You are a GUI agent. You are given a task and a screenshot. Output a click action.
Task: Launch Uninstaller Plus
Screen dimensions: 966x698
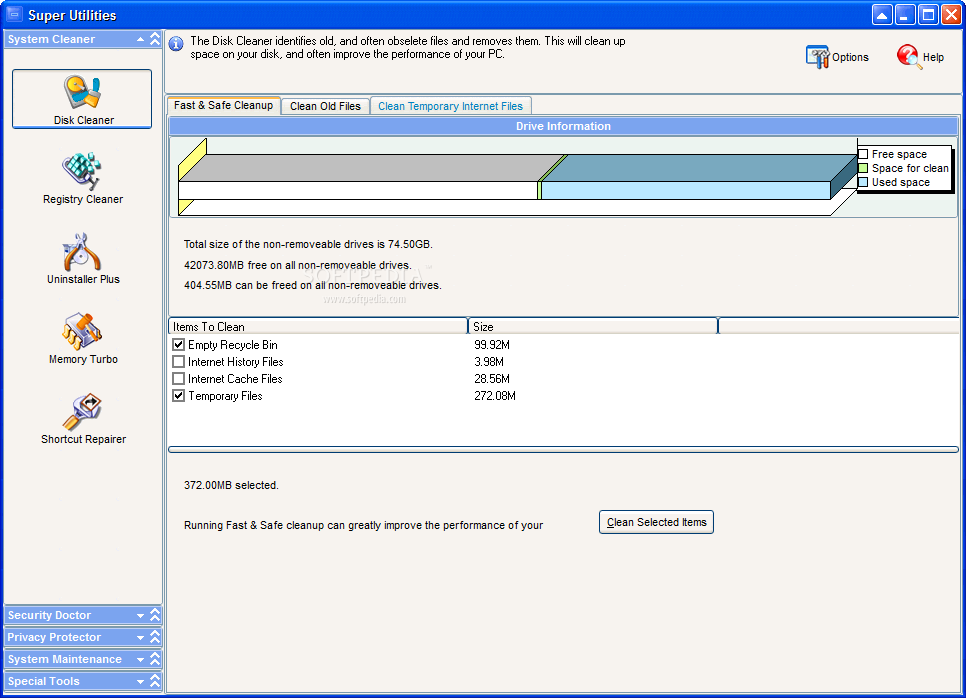[x=83, y=259]
